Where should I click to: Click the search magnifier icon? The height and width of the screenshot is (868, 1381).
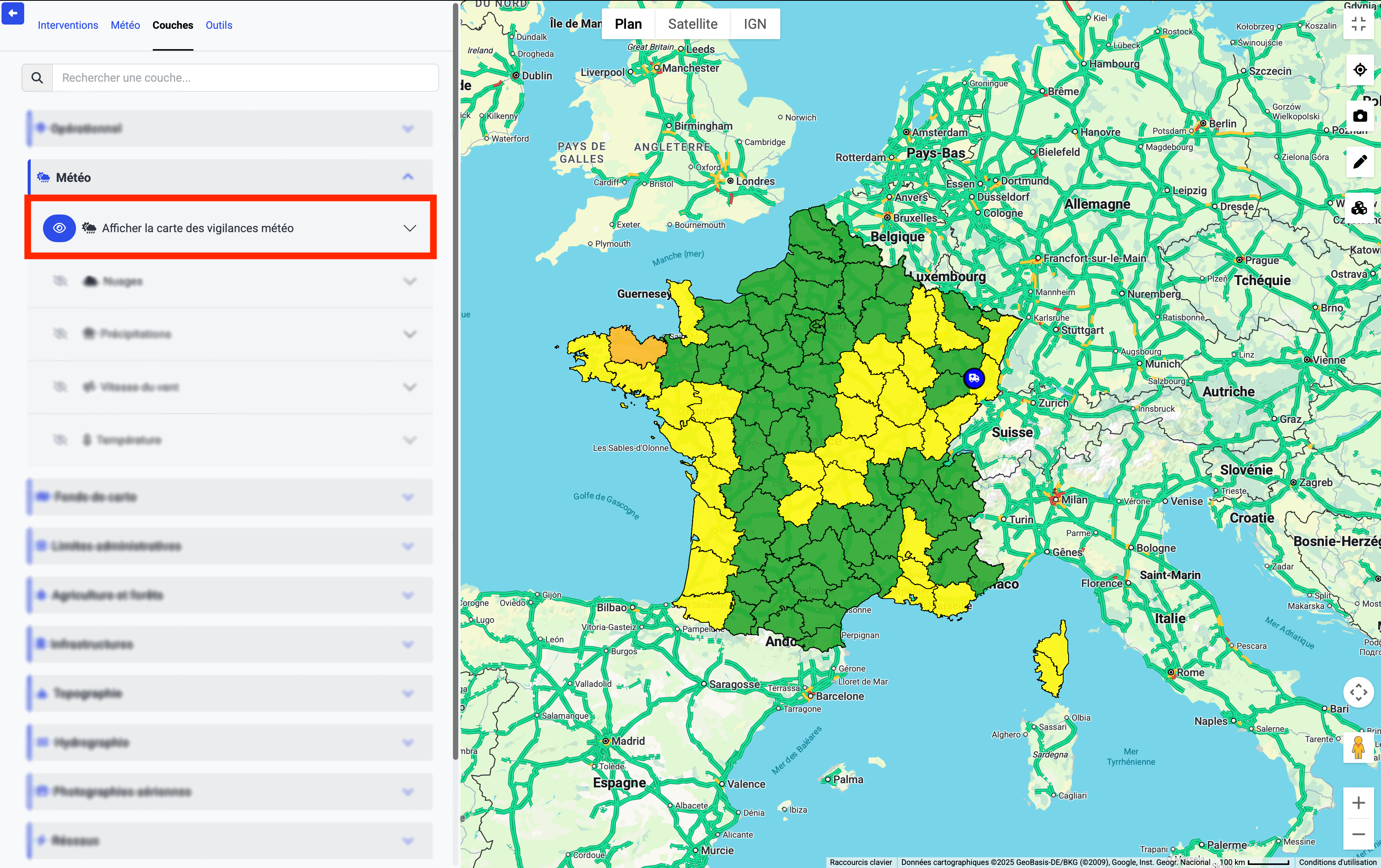pyautogui.click(x=37, y=78)
